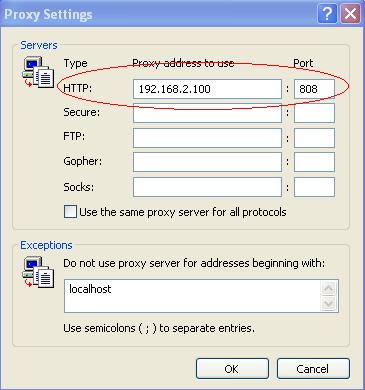
Task: Confirm settings with the OK button
Action: (232, 369)
